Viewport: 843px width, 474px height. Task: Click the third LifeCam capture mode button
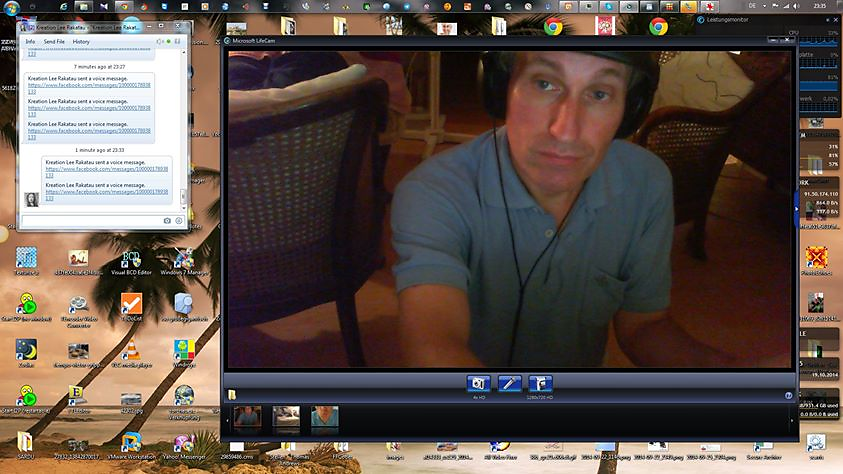pos(540,383)
